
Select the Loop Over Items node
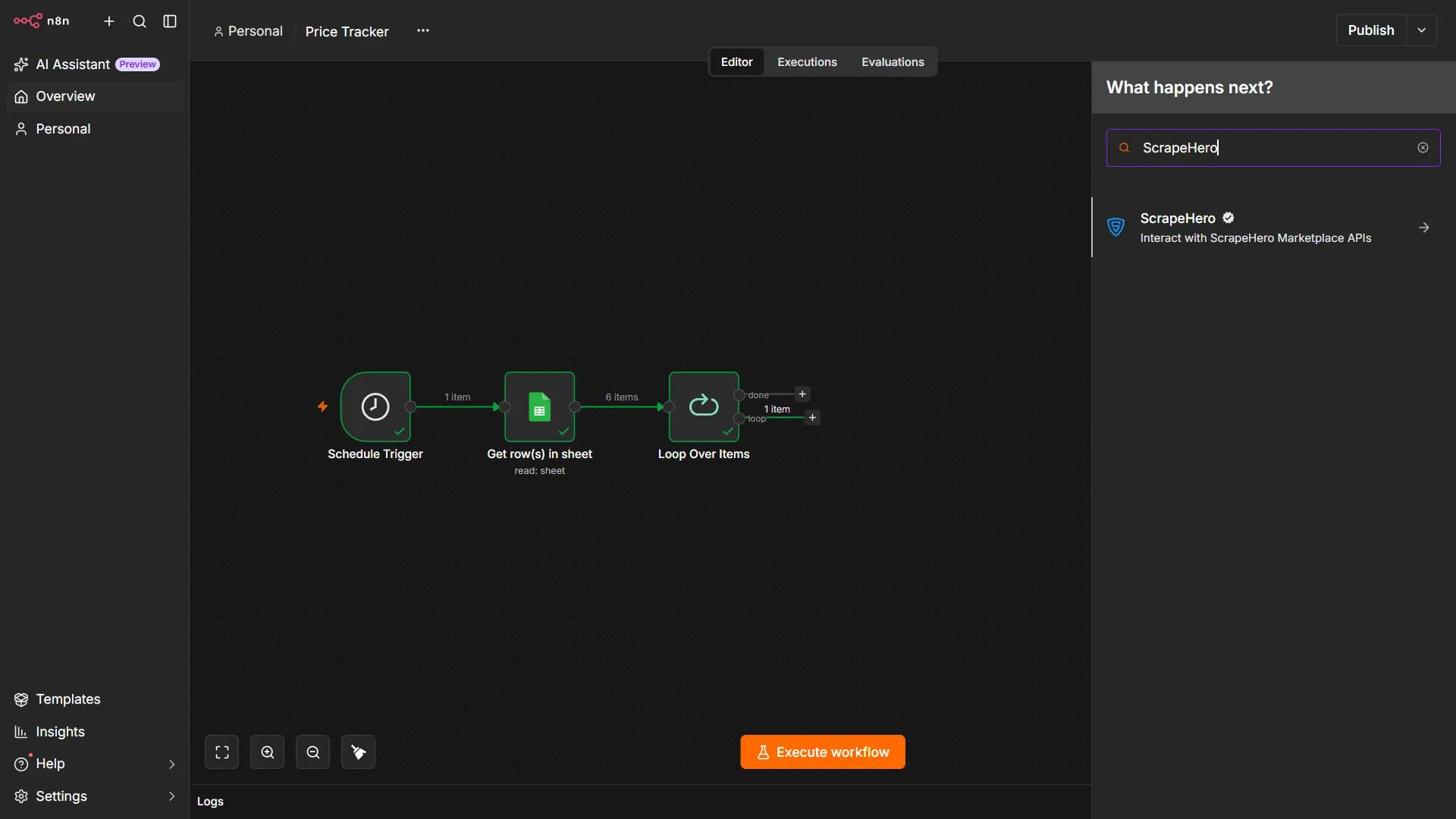(x=704, y=406)
